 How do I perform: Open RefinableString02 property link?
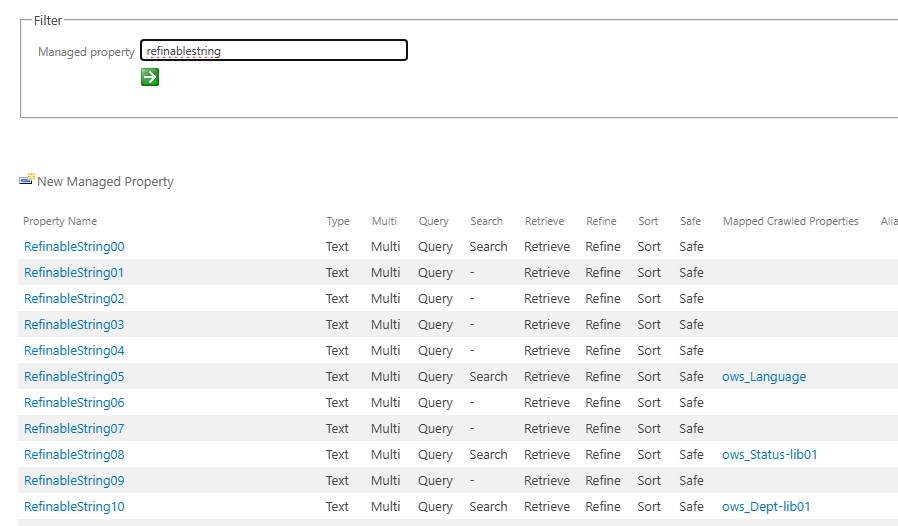74,299
